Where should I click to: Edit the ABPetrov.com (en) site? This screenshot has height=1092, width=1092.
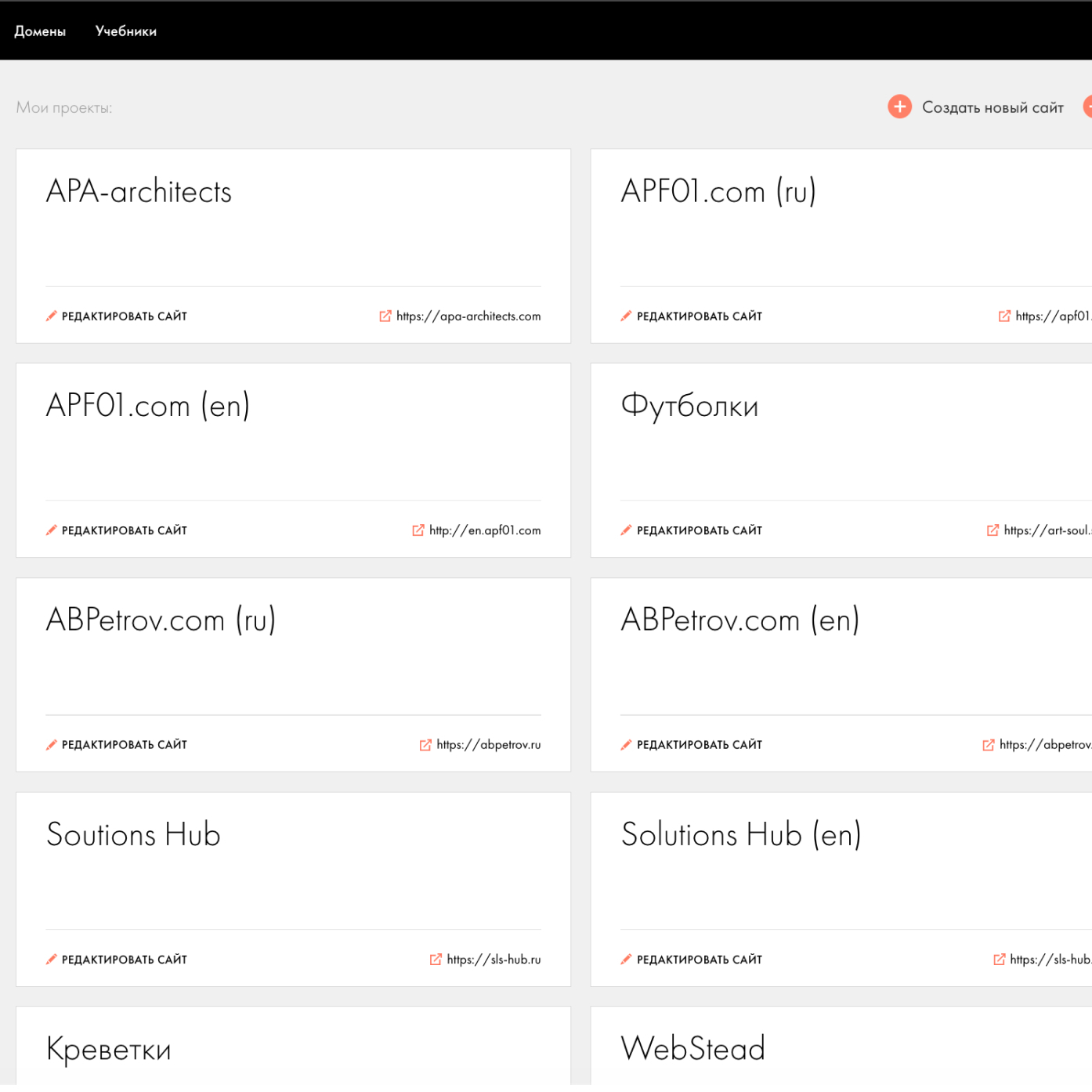point(700,745)
